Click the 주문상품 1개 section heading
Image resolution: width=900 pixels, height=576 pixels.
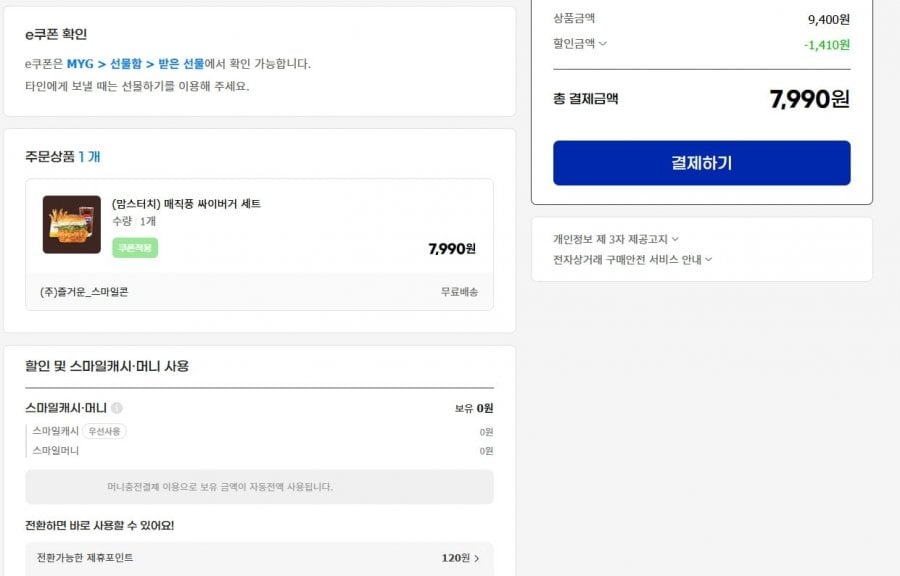[x=63, y=157]
